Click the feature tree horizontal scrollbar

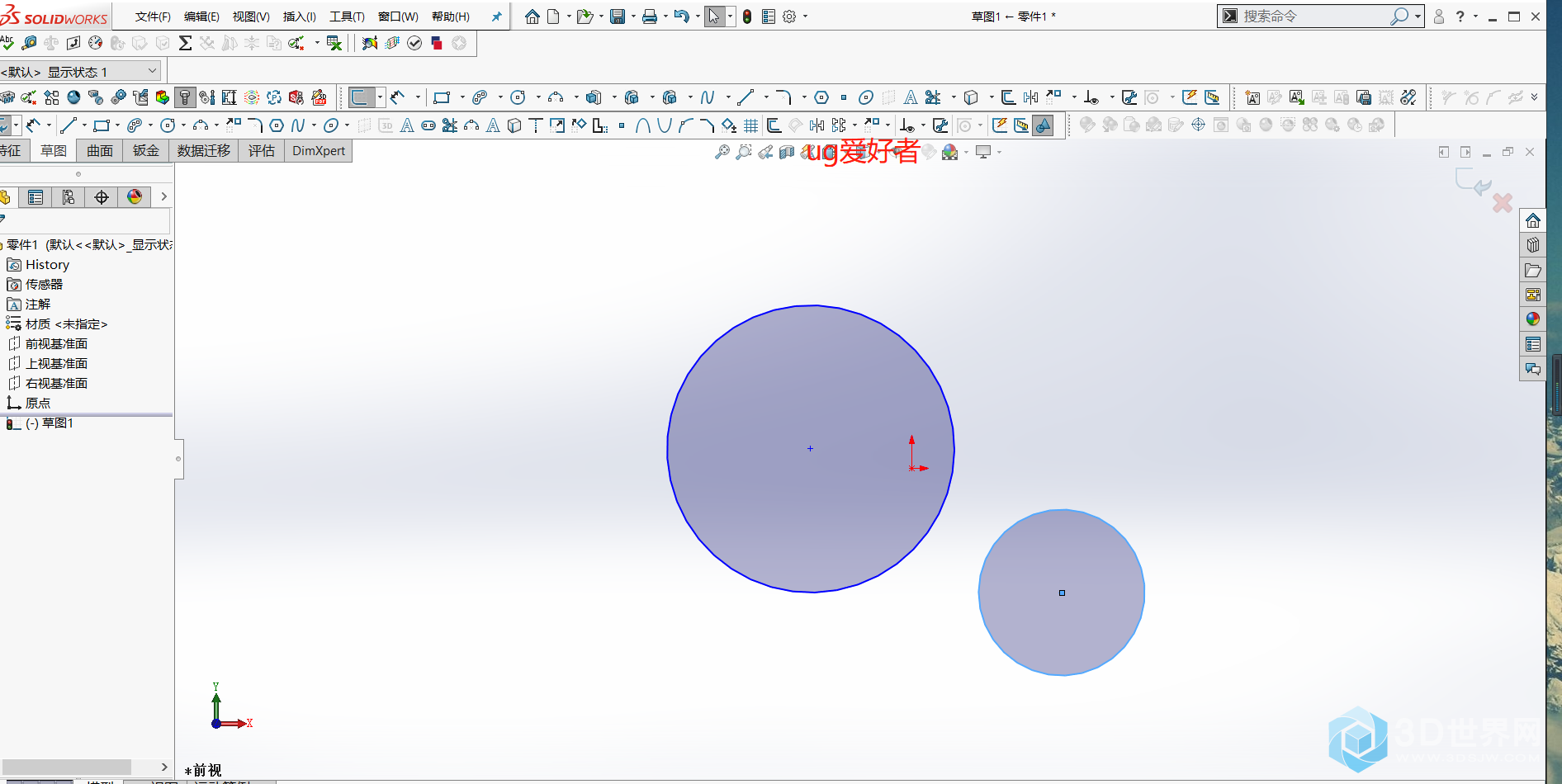point(66,767)
